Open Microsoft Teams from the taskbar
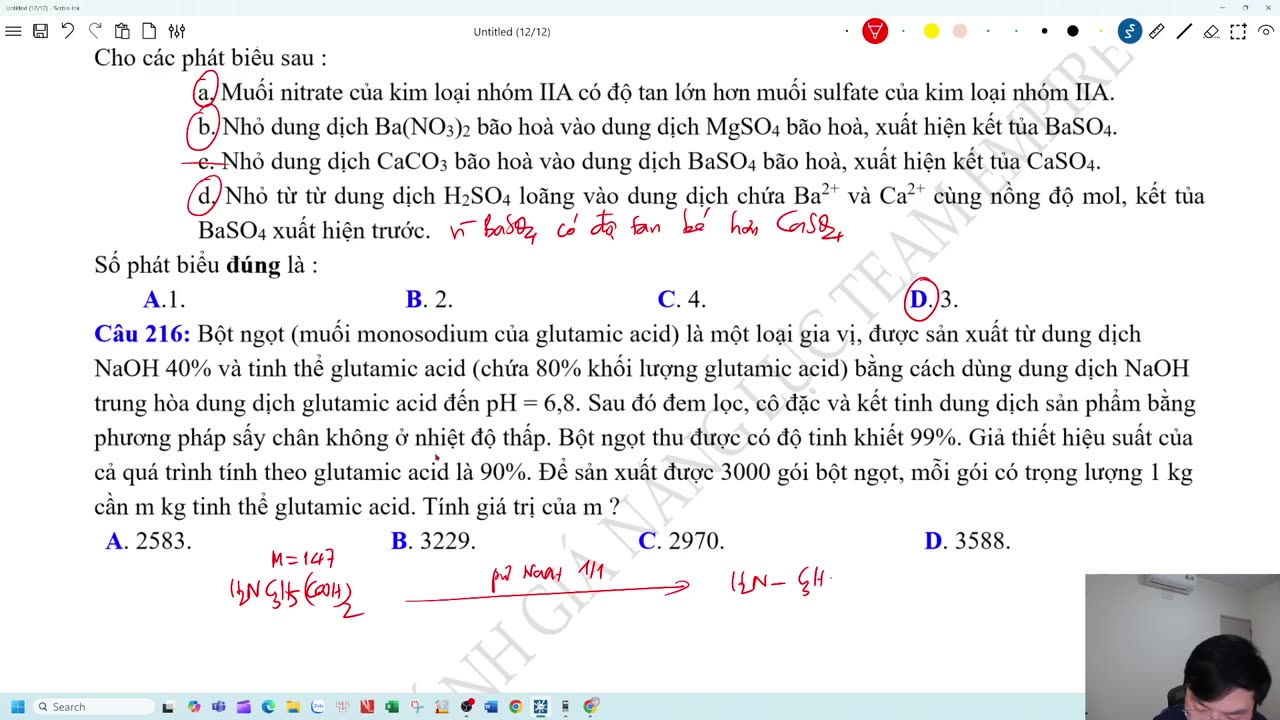This screenshot has width=1280, height=720. click(218, 707)
